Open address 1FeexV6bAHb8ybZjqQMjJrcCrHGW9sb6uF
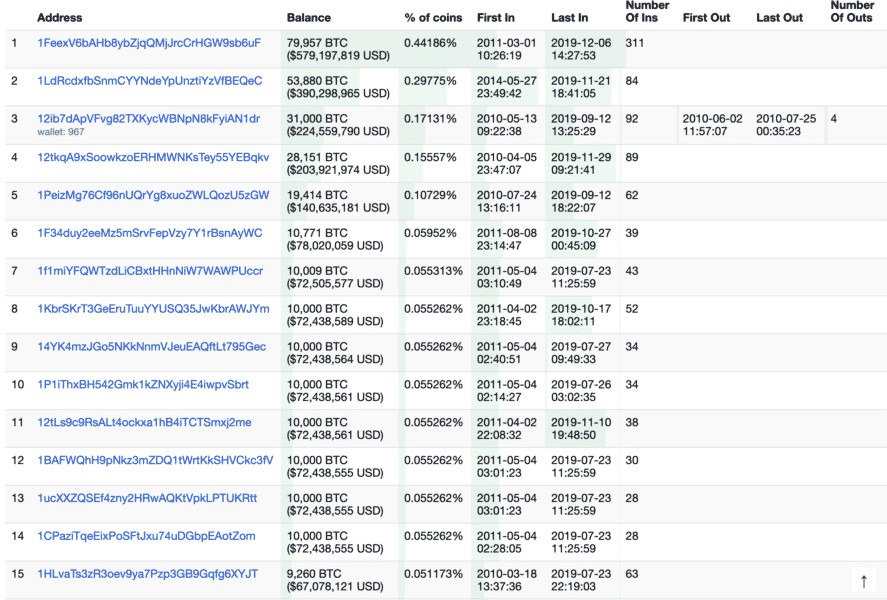The width and height of the screenshot is (887, 600). [149, 43]
